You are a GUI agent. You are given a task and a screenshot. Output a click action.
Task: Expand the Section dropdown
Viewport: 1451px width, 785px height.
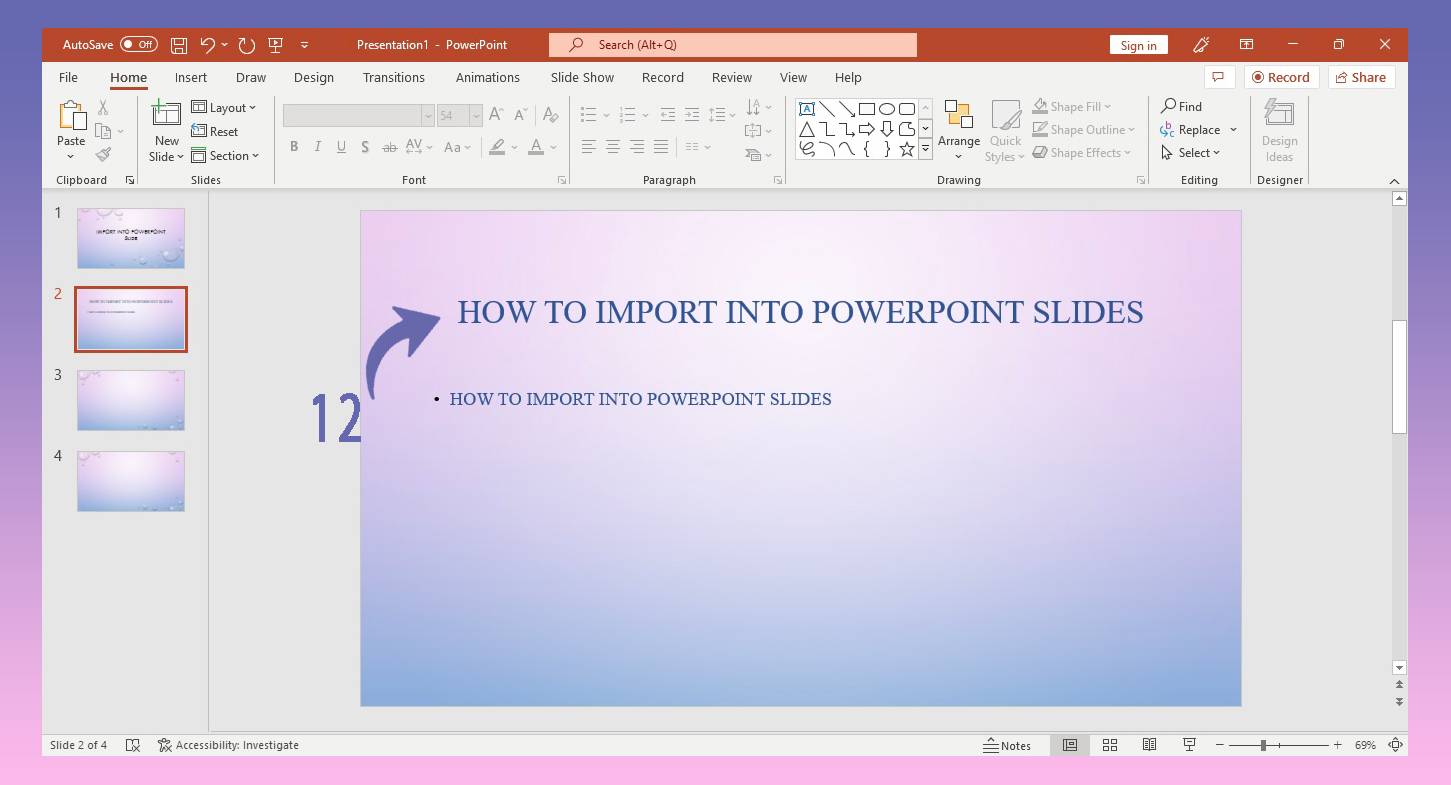(225, 156)
